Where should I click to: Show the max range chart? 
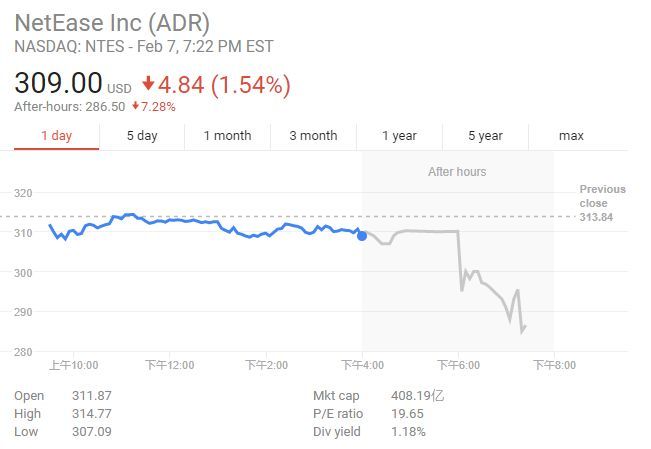tap(571, 136)
